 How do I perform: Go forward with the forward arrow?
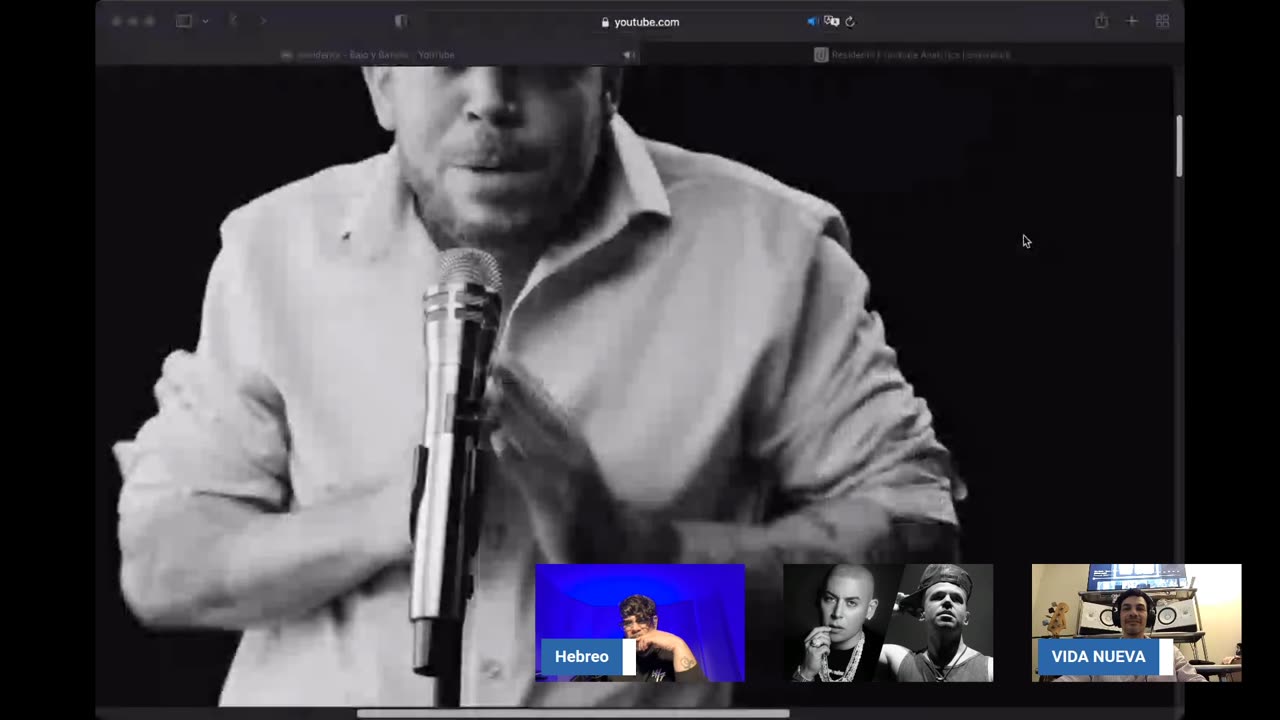pyautogui.click(x=263, y=21)
